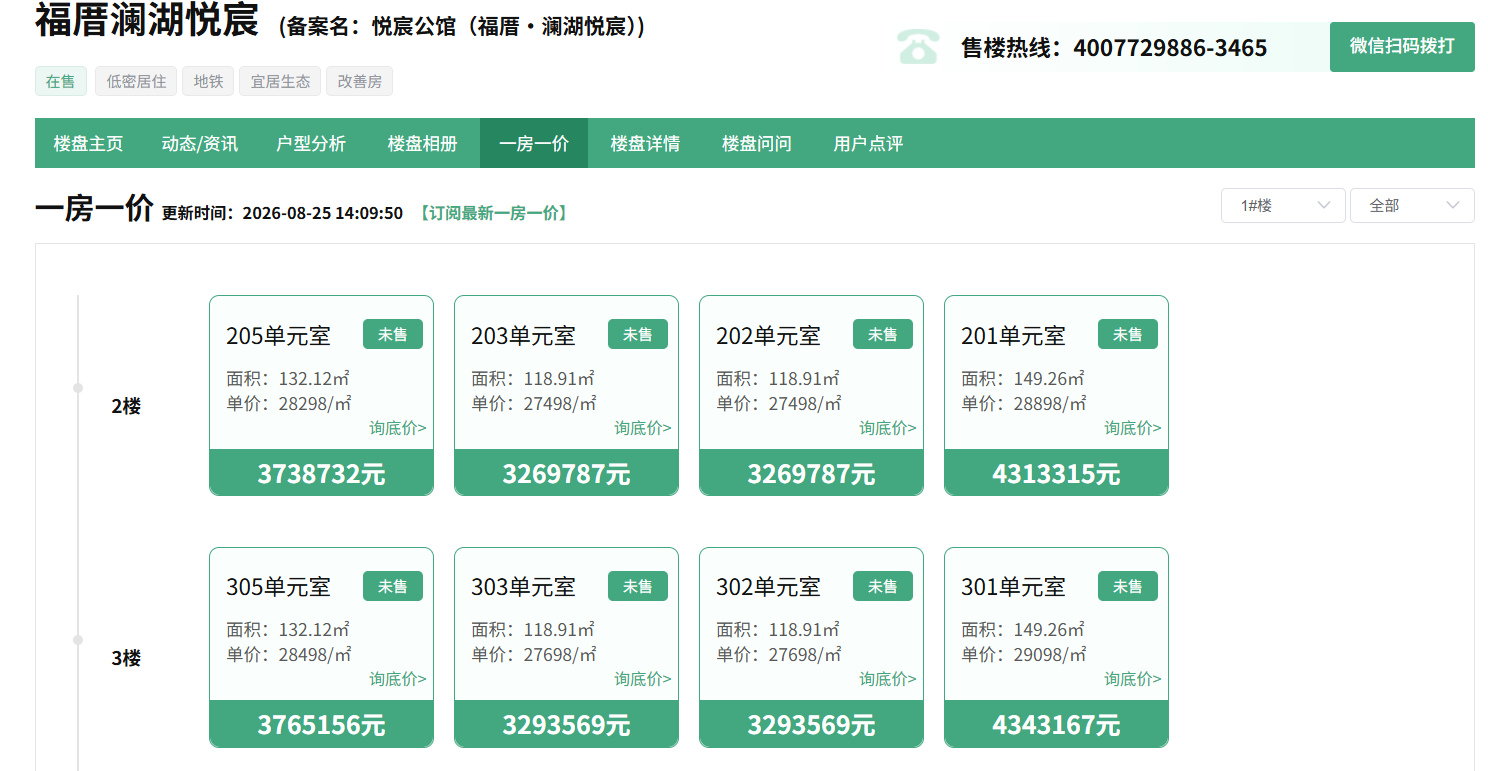The height and width of the screenshot is (771, 1488).
Task: Click 询底价 for unit 303
Action: (x=643, y=679)
